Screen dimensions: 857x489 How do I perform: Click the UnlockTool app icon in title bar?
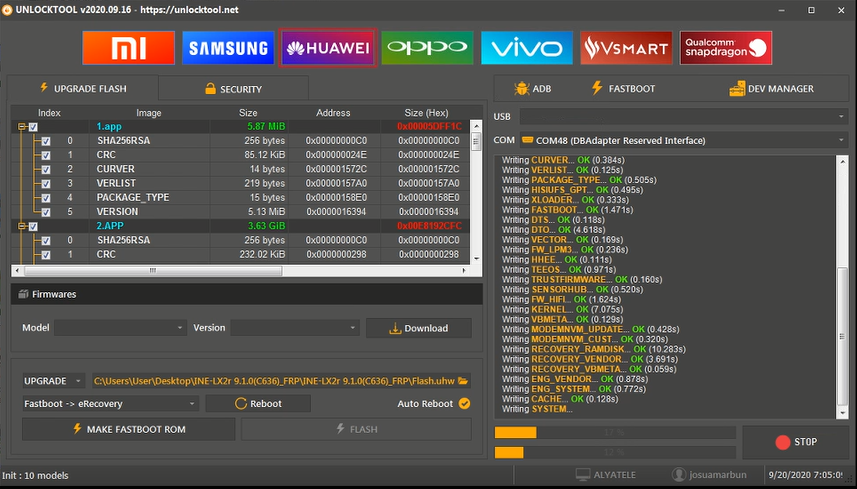(7, 10)
